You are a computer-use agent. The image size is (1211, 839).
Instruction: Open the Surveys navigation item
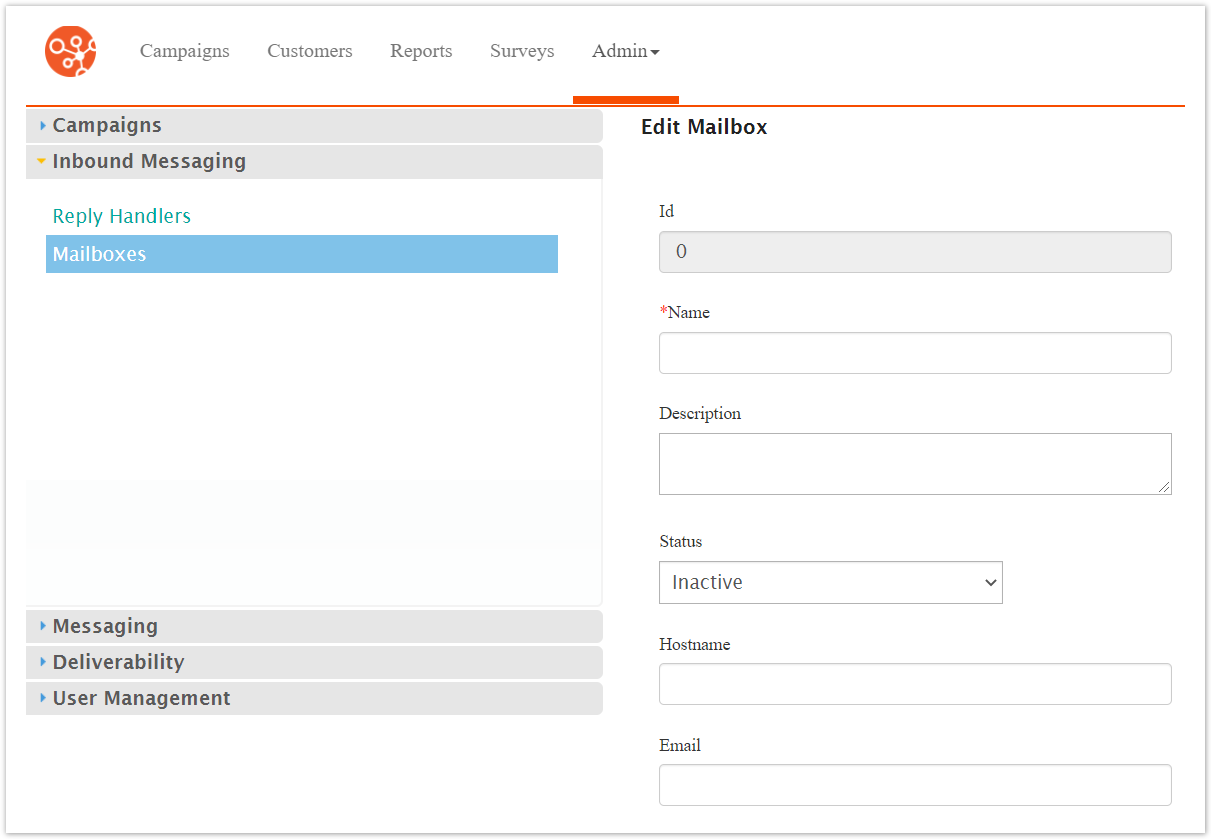pos(522,51)
